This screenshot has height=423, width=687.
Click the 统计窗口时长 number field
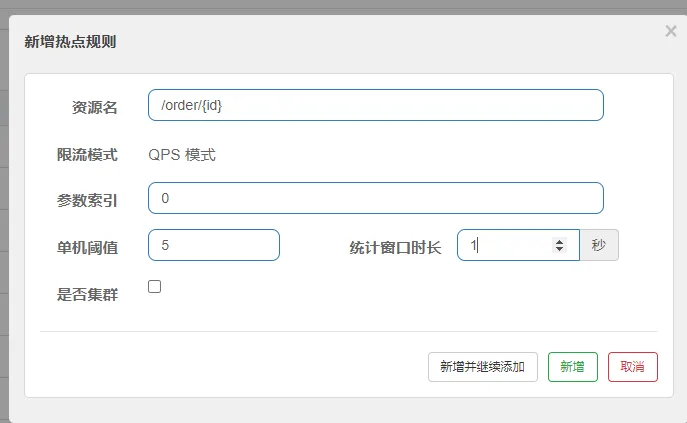pyautogui.click(x=518, y=245)
